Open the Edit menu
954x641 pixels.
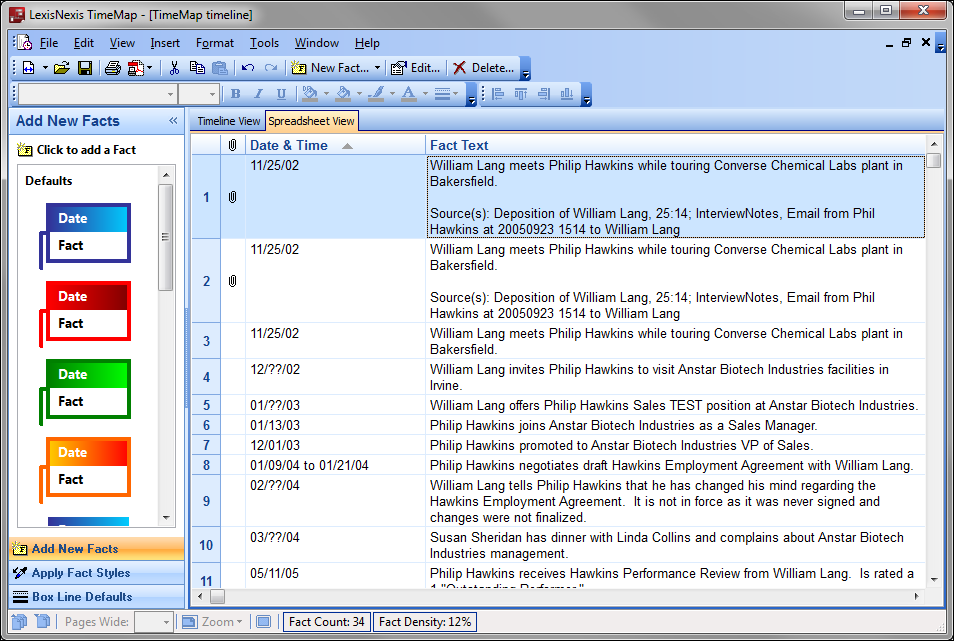tap(83, 43)
